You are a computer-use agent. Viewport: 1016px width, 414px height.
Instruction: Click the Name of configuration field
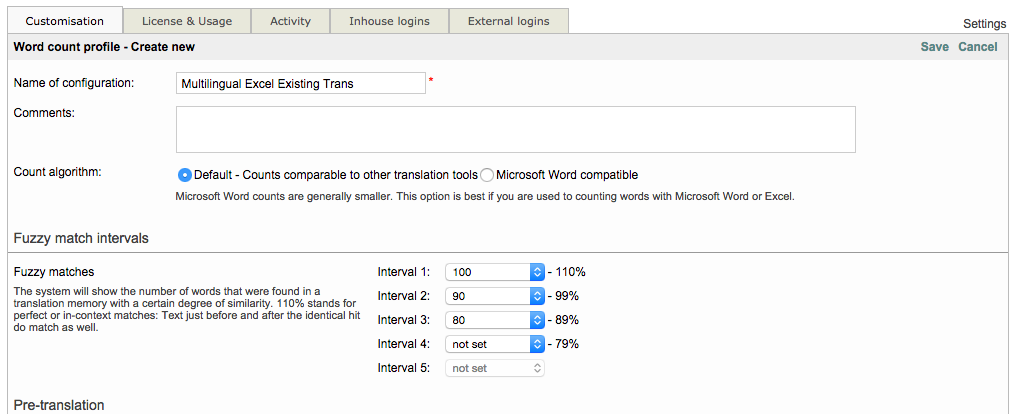pos(300,84)
